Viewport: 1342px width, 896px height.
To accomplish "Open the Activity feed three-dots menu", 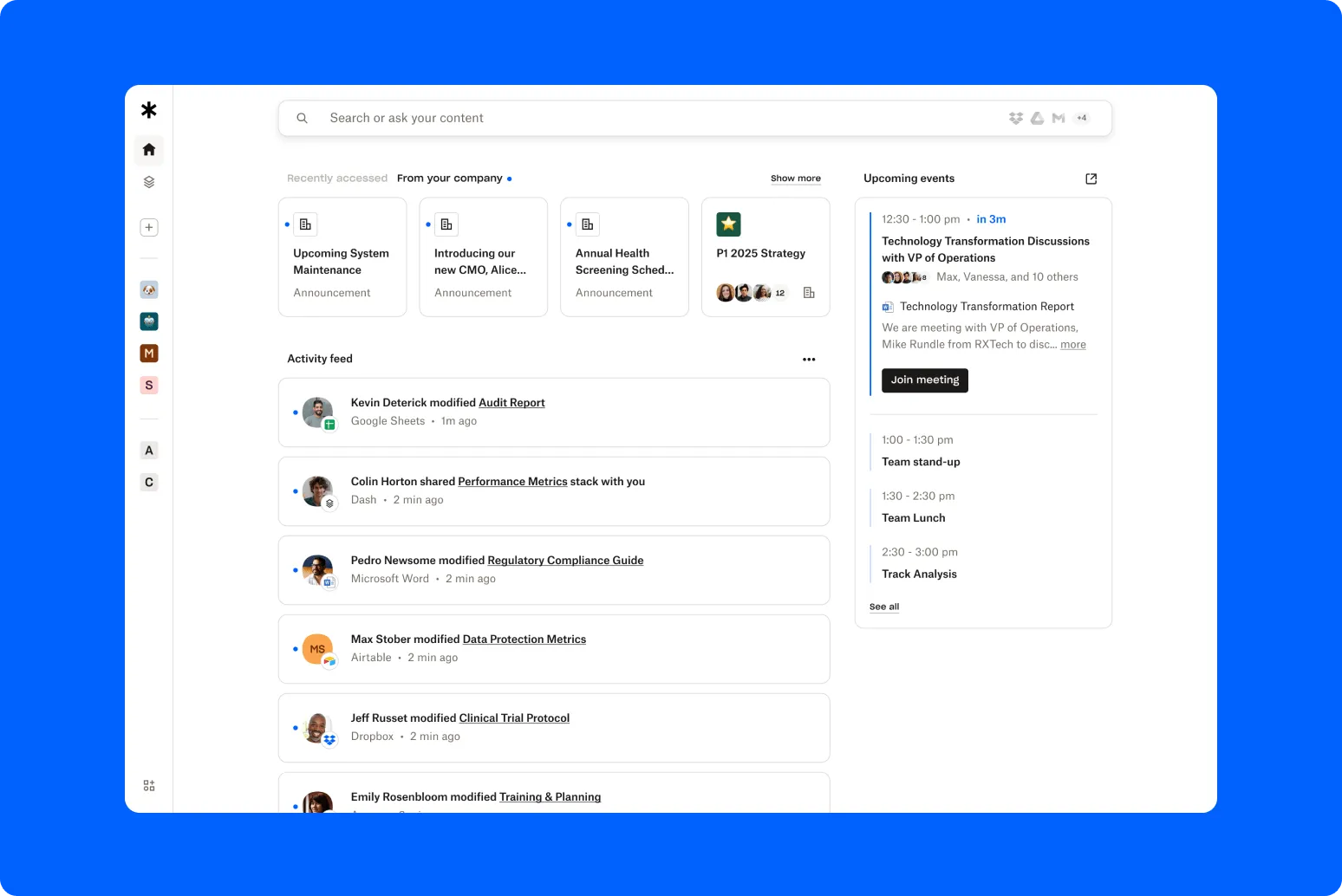I will (809, 359).
